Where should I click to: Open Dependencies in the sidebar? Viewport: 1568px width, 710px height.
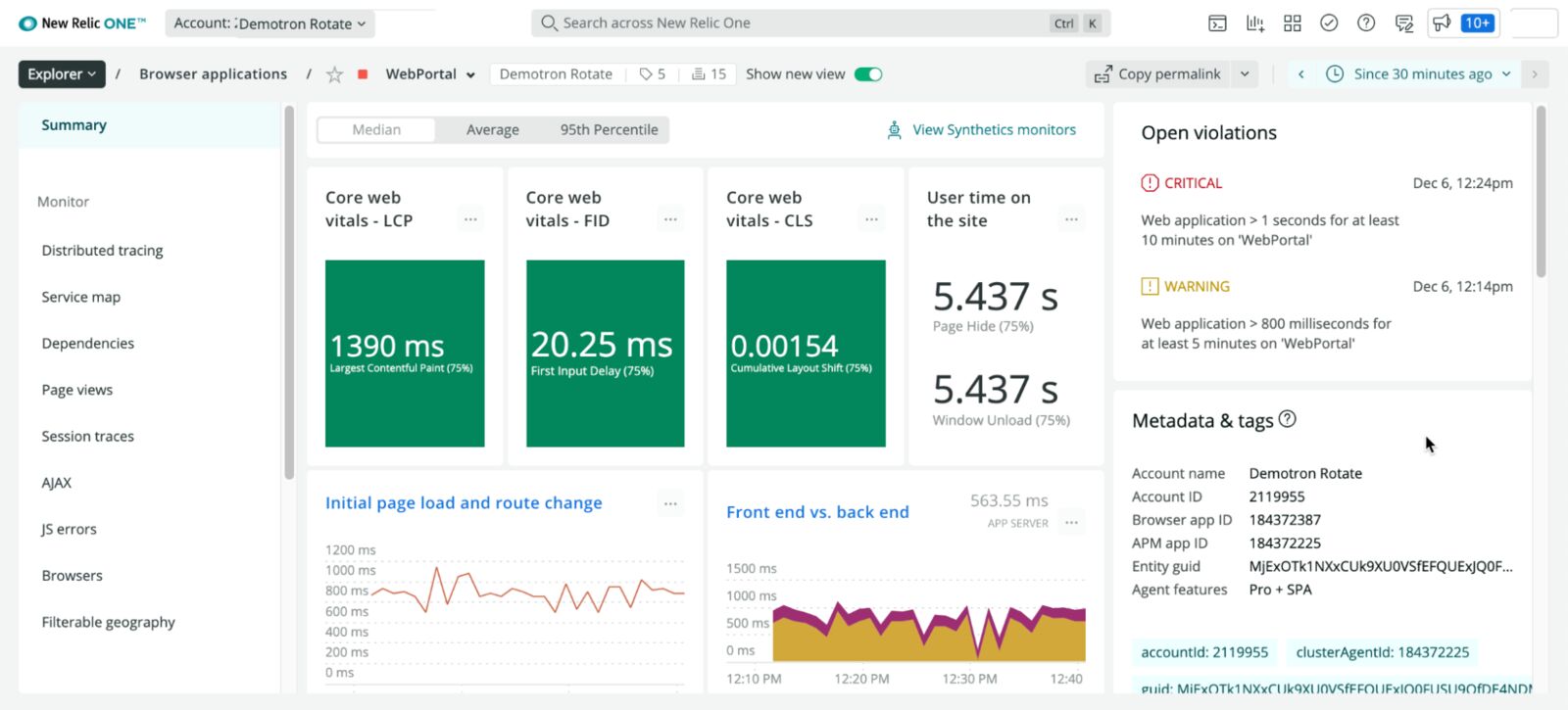(87, 344)
